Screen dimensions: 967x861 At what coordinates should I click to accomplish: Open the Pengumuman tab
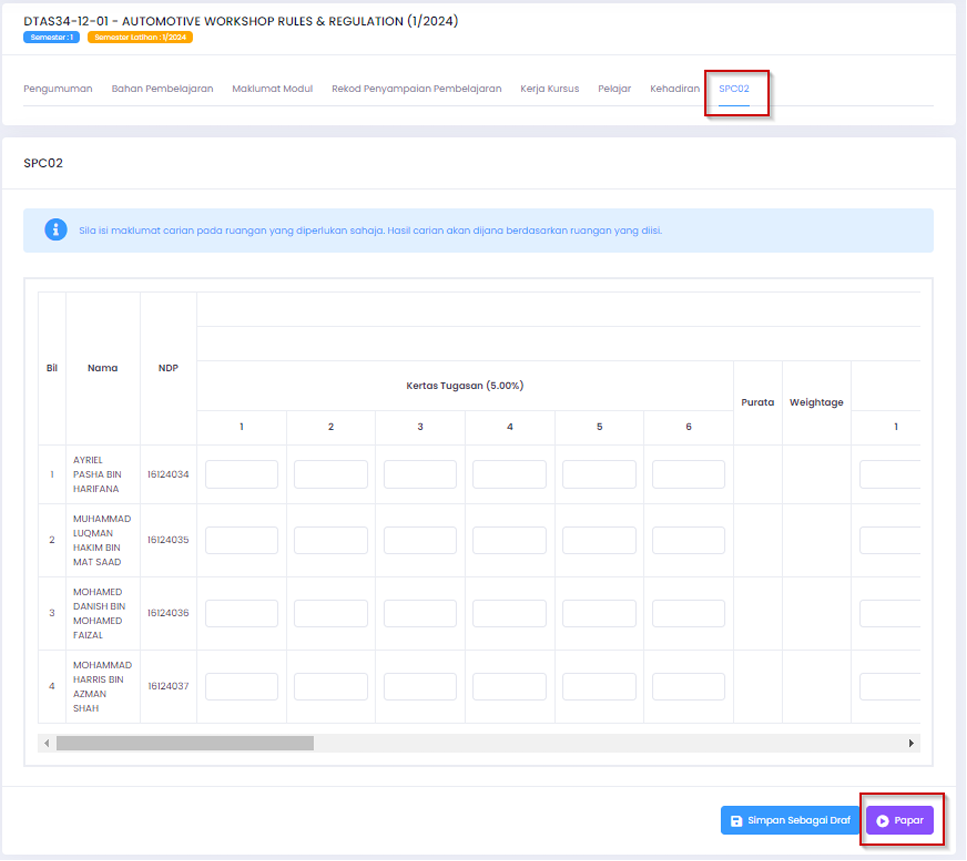point(58,89)
